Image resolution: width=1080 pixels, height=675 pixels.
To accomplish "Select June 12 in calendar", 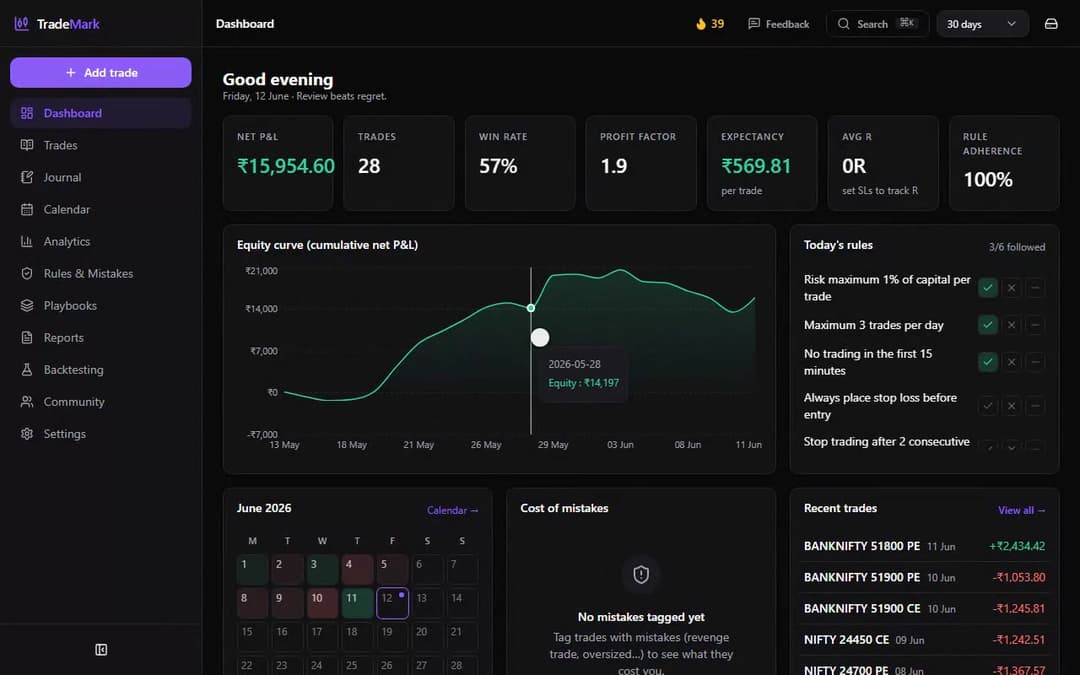I will coord(393,603).
